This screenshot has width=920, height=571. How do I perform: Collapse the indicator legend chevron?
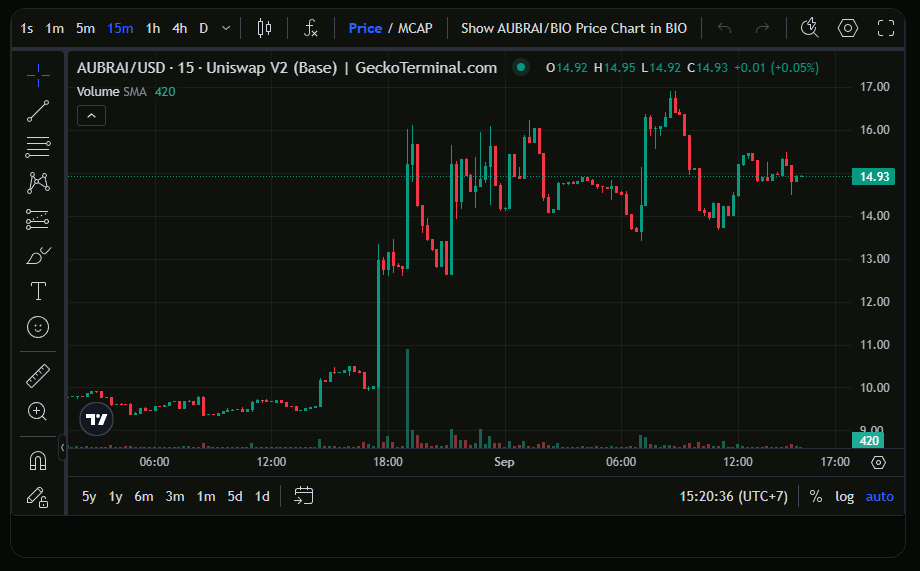92,116
